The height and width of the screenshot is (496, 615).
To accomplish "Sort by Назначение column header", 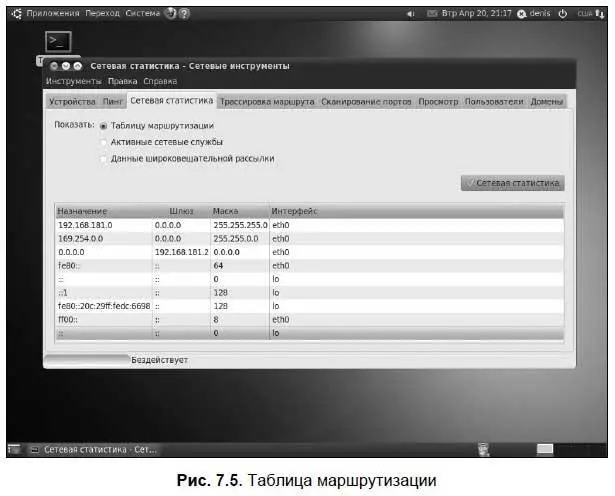I will (x=104, y=211).
